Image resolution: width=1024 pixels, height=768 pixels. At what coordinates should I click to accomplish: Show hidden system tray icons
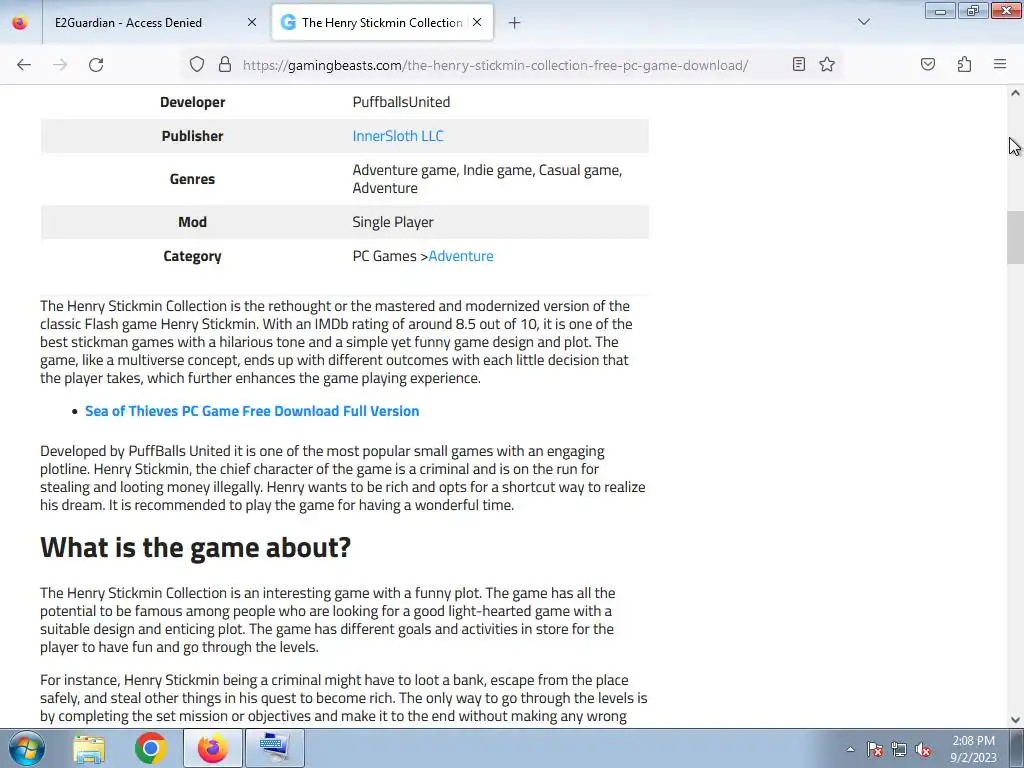(x=850, y=749)
